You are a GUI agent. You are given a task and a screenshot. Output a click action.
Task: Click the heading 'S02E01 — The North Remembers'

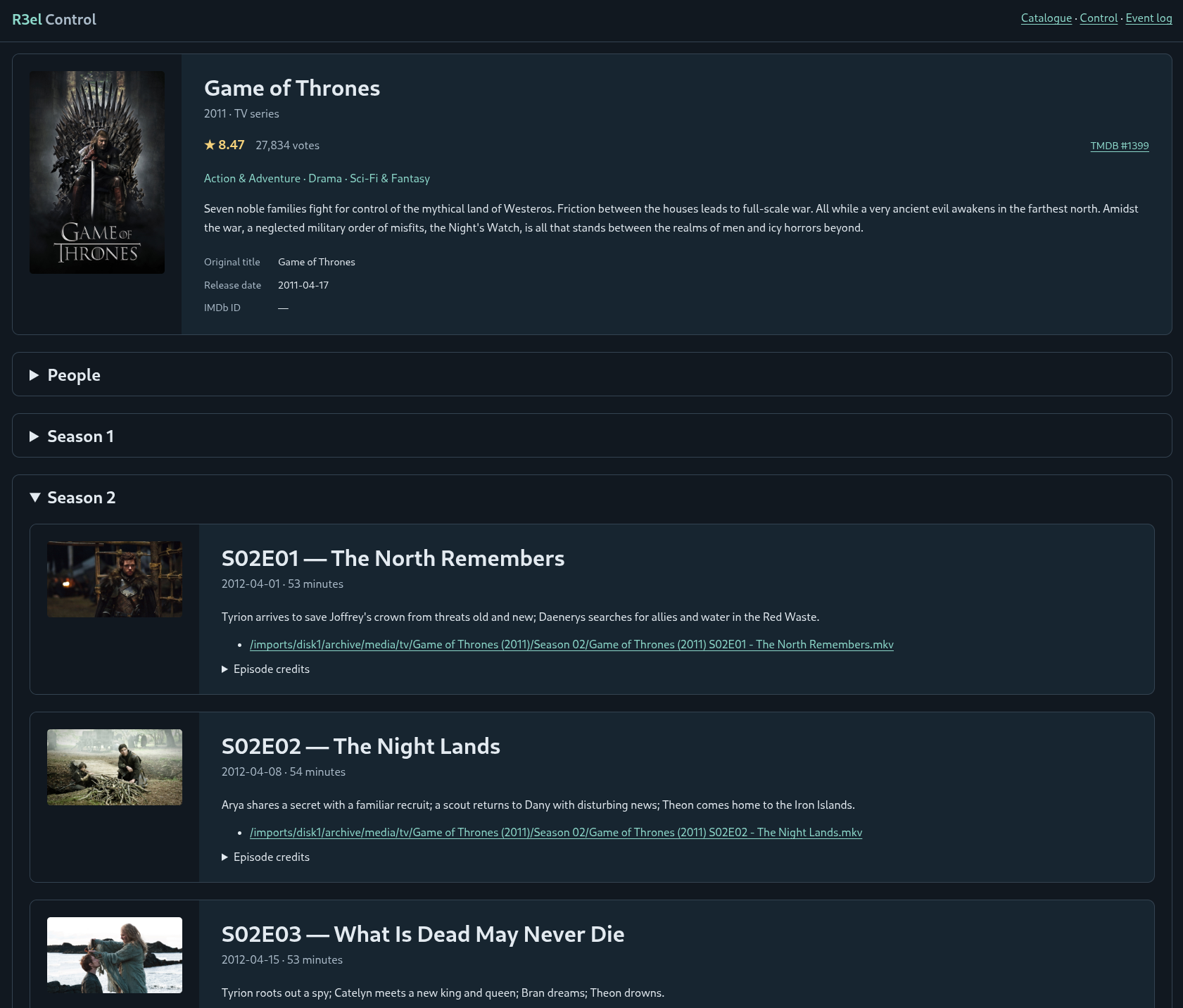pyautogui.click(x=393, y=558)
